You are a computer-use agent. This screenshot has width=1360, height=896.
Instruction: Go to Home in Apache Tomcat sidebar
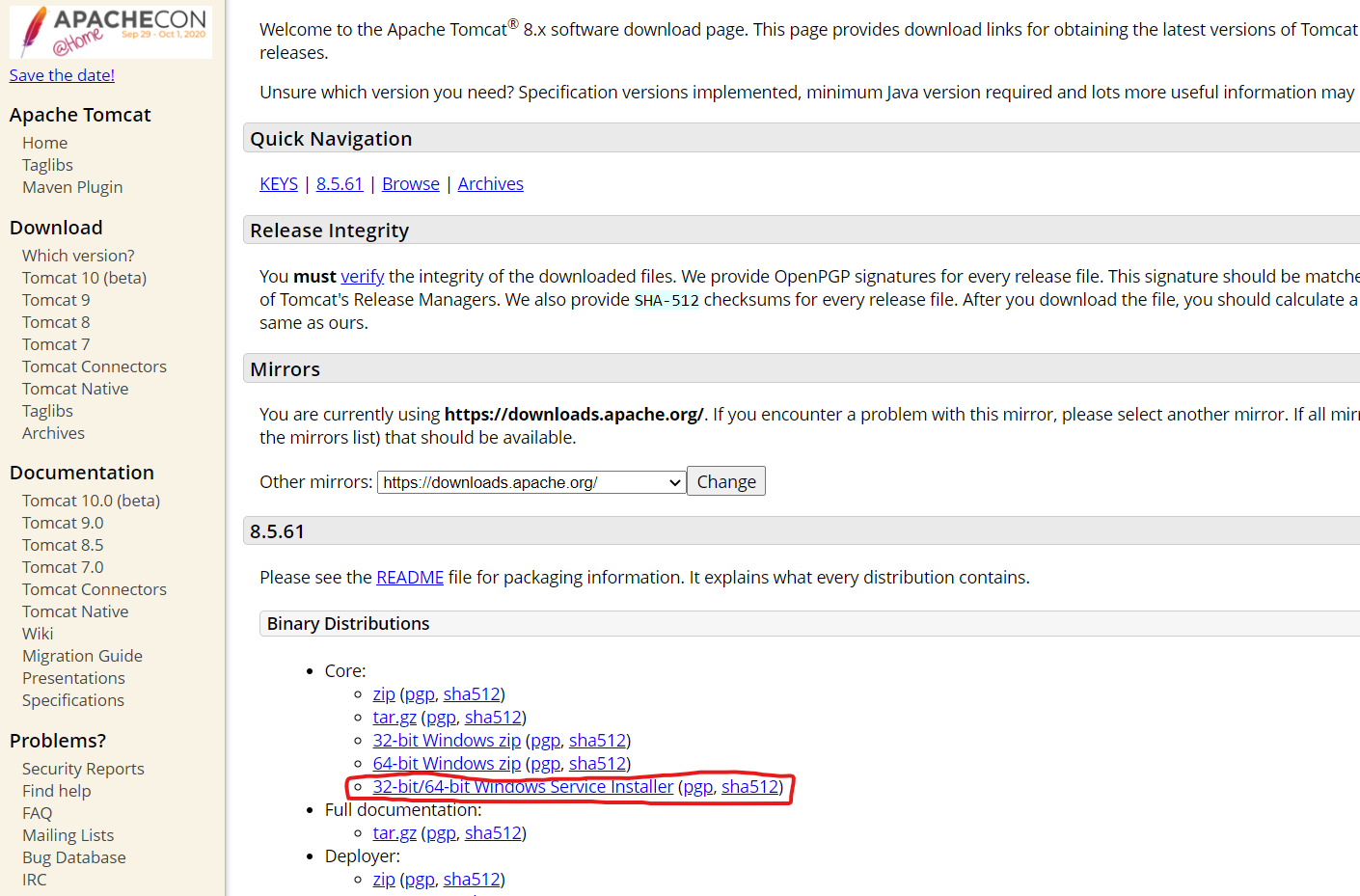tap(45, 143)
